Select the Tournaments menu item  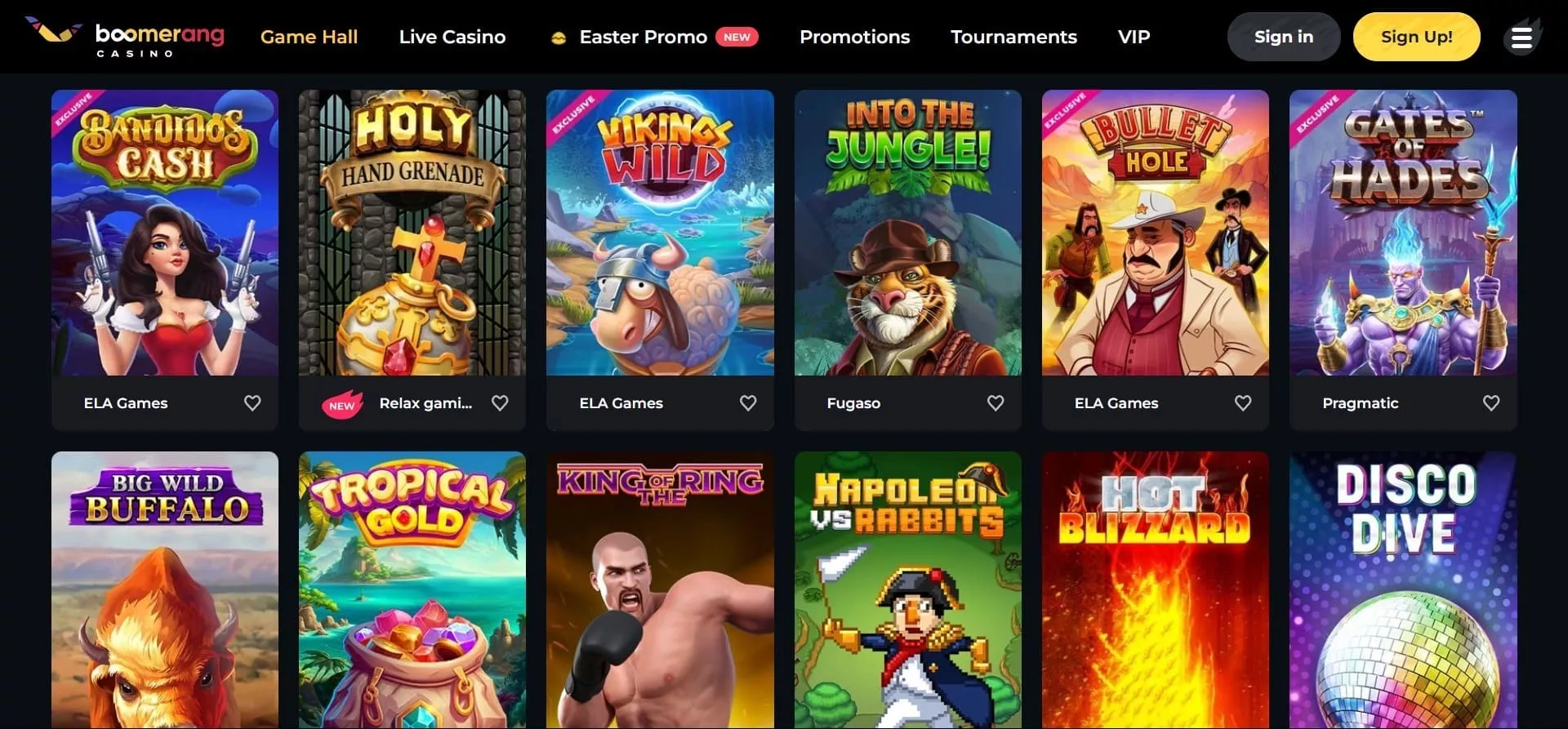(x=1013, y=37)
